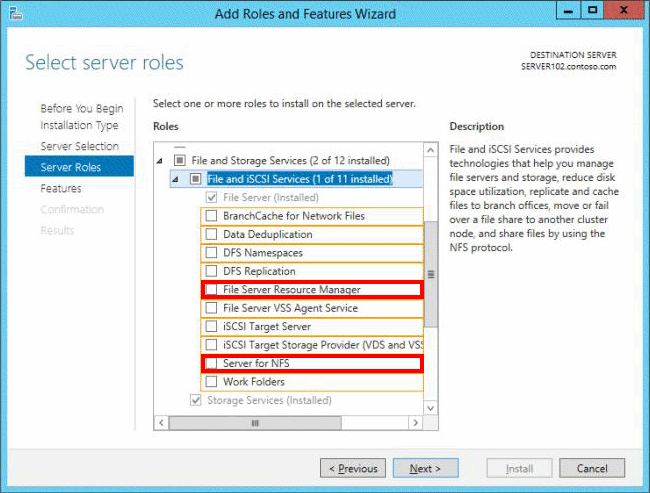This screenshot has width=650, height=493.
Task: Collapse the File and iSCSI Services node
Action: (x=178, y=179)
